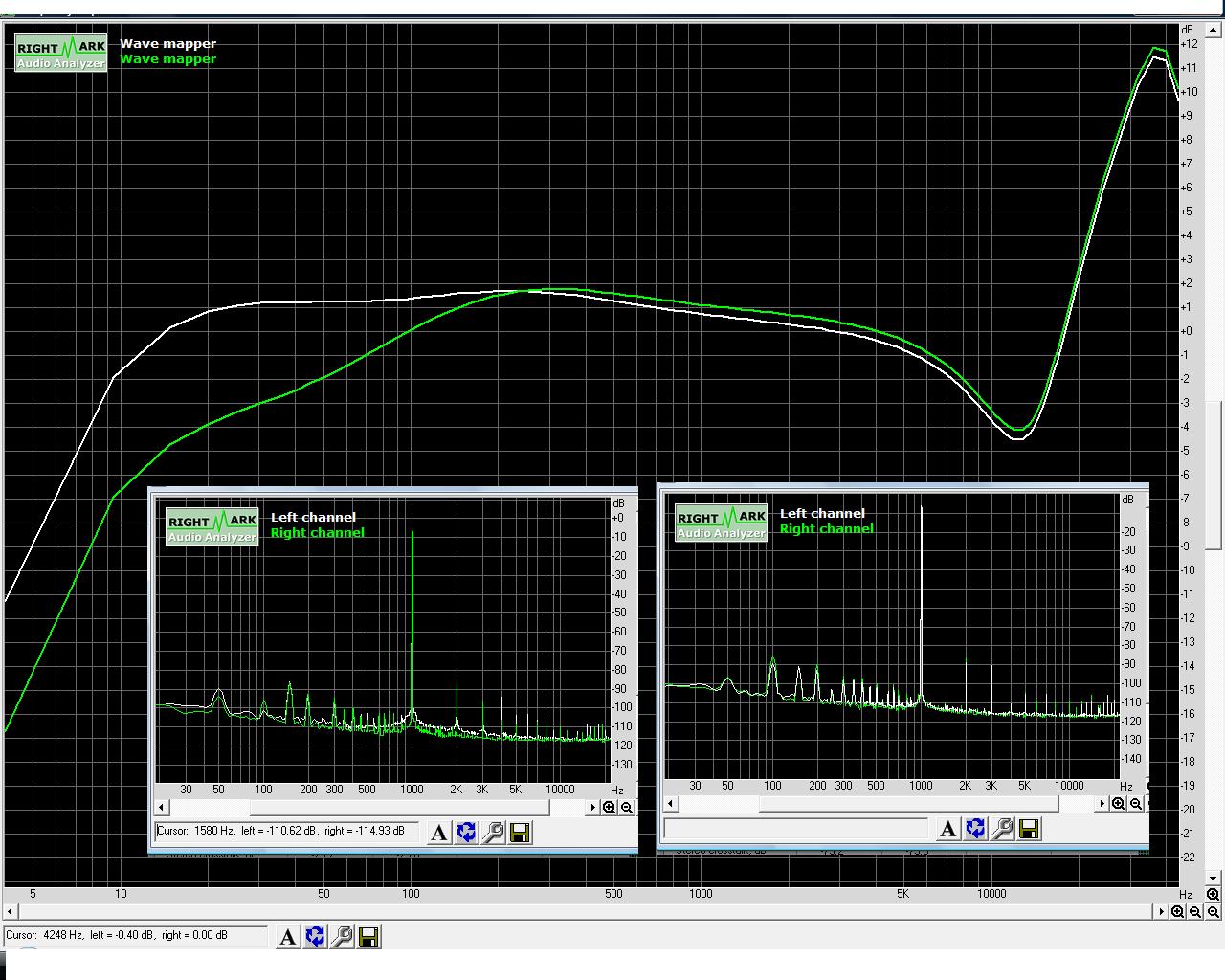Click swap colors icon beside the empty cursor field

click(975, 829)
